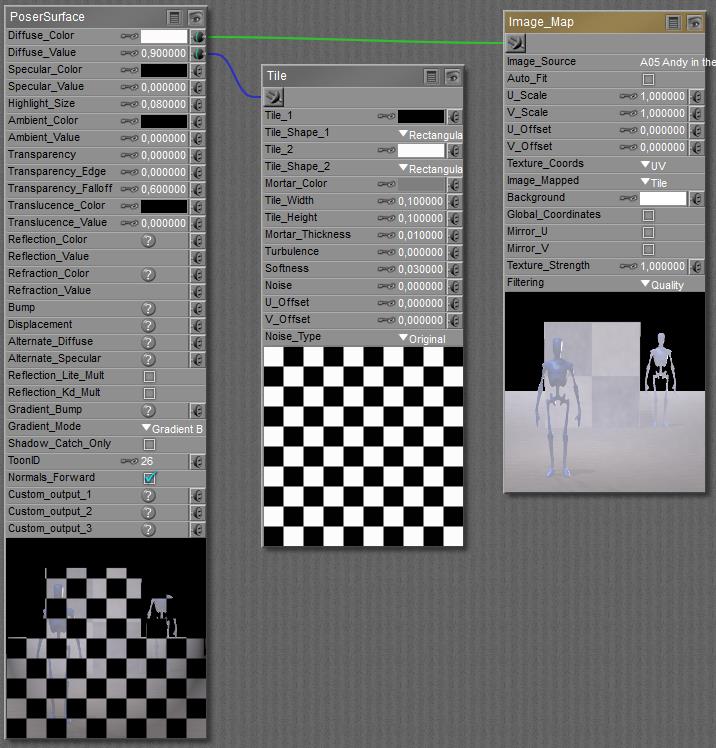Click Tile_Width input connector plug
Screen dimensions: 716x748
455,201
